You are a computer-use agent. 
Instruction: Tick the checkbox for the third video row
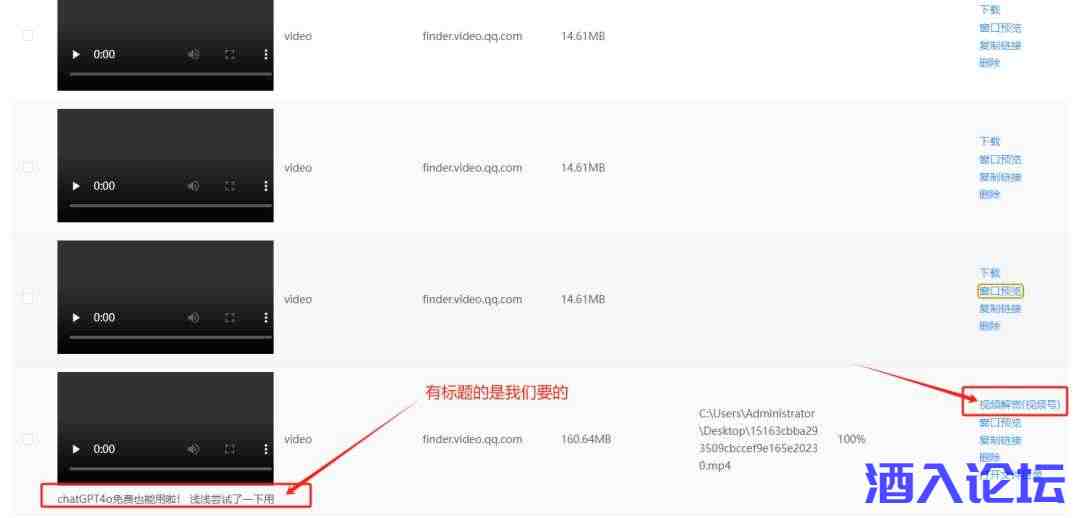(x=28, y=297)
